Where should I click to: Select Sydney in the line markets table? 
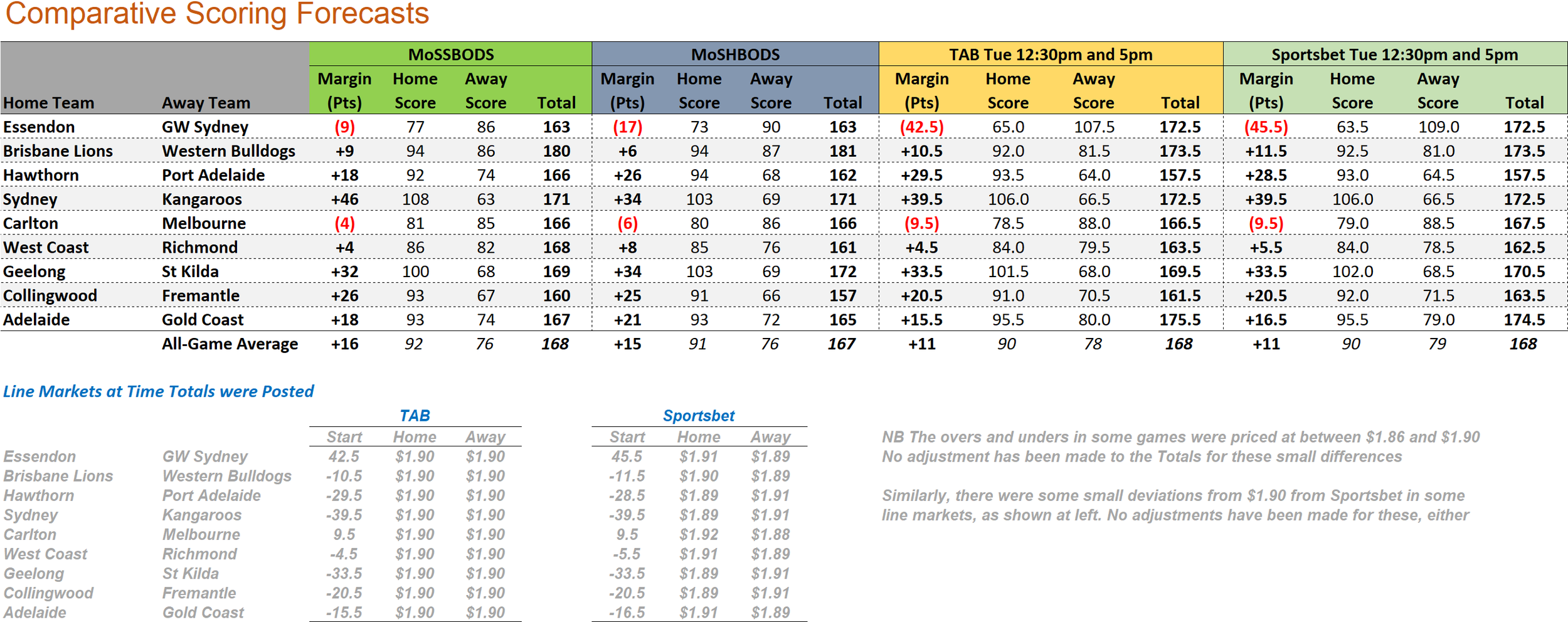coord(30,515)
